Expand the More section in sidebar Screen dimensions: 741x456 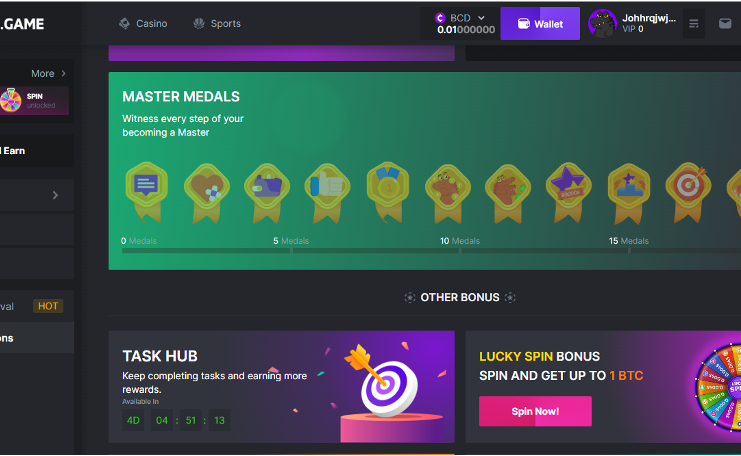[x=48, y=73]
